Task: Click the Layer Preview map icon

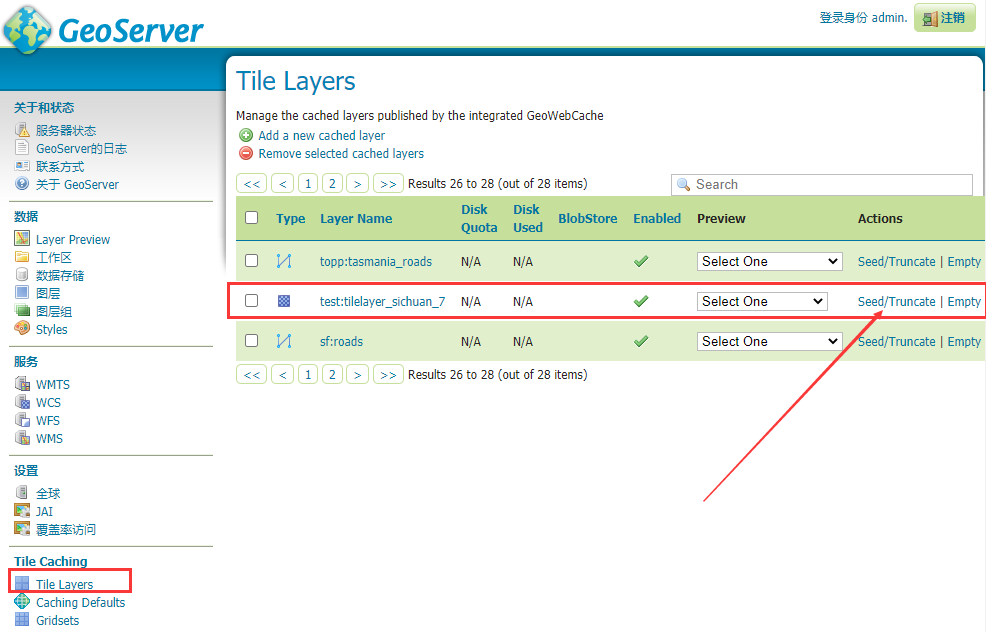Action: click(22, 238)
